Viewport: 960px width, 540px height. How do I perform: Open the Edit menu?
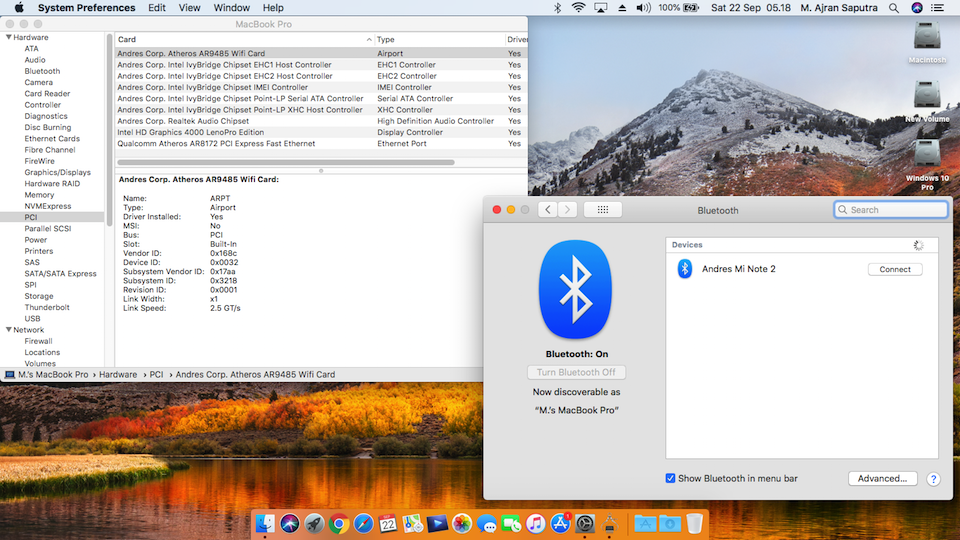(157, 8)
